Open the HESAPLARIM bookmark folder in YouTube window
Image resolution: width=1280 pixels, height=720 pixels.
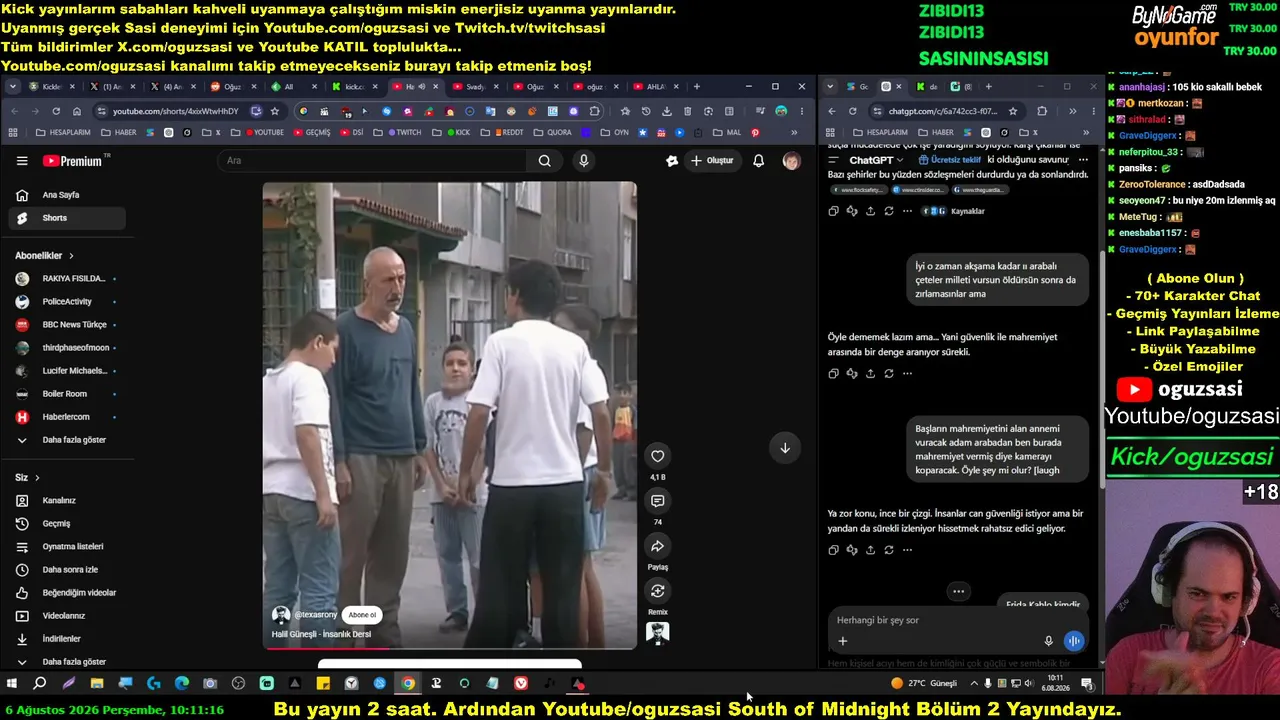(62, 132)
